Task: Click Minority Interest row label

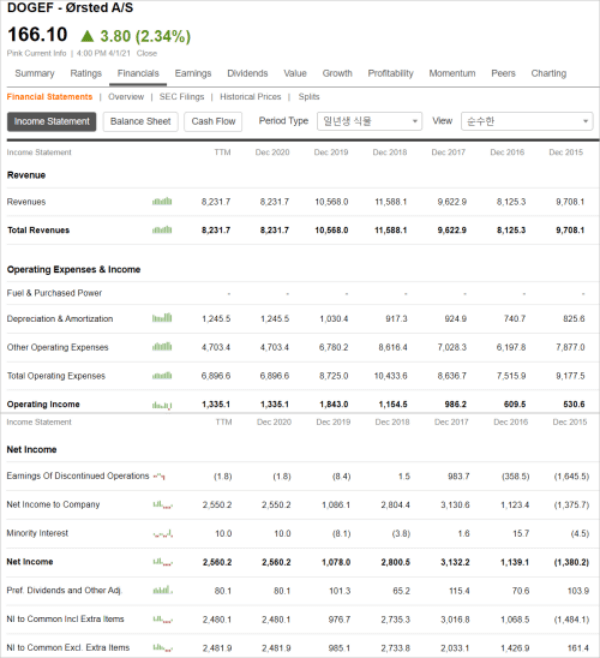Action: tap(37, 533)
